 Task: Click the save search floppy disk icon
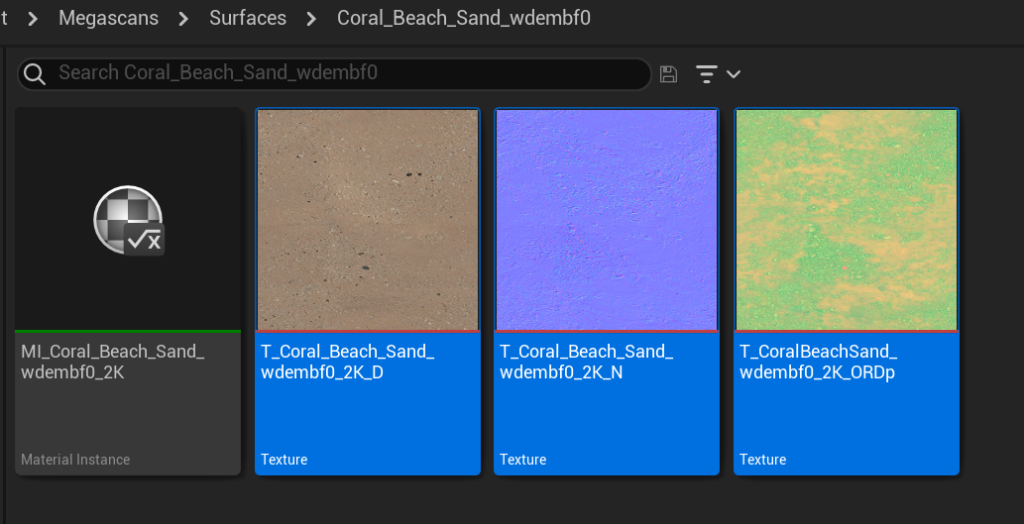click(669, 74)
